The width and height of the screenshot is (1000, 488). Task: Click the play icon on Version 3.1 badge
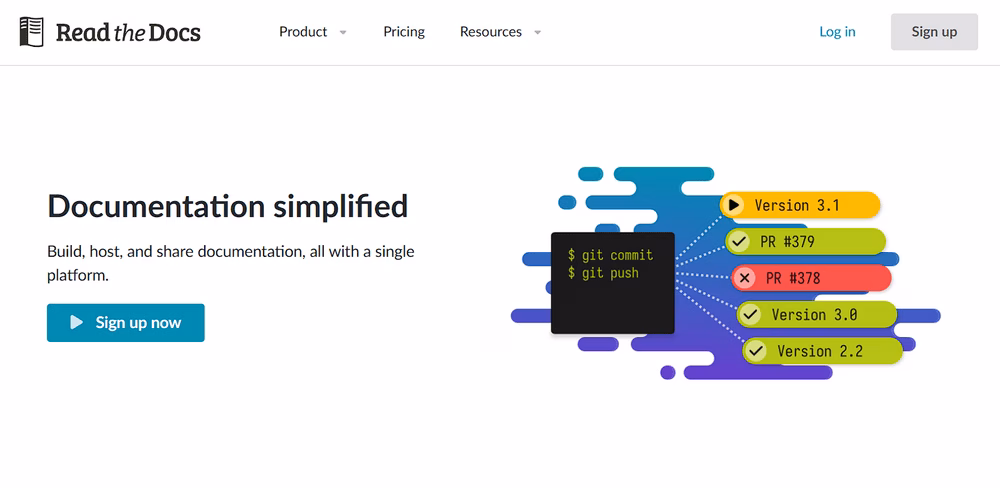733,205
